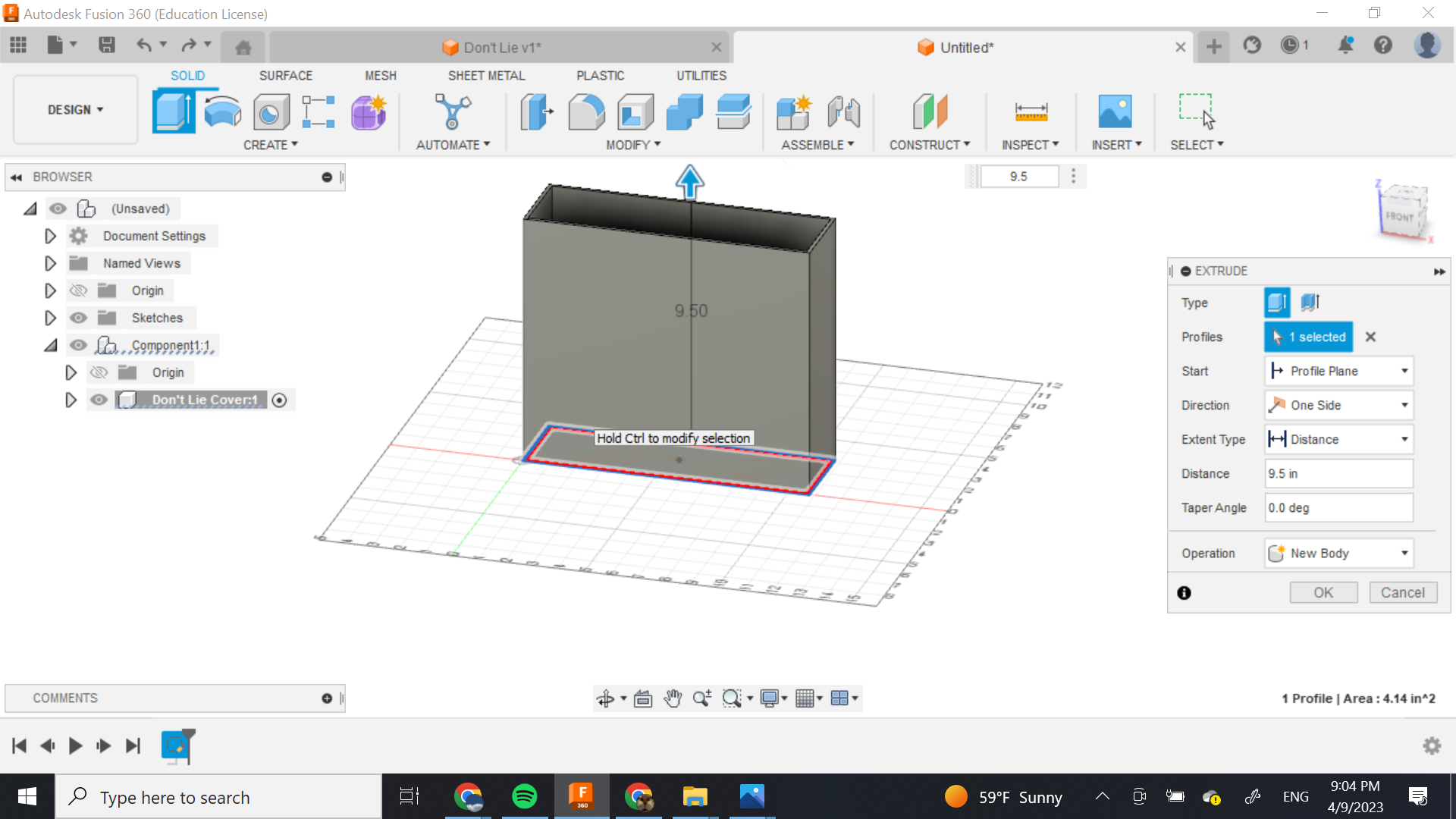Select the Extrude tool in Create toolbar

coord(173,112)
